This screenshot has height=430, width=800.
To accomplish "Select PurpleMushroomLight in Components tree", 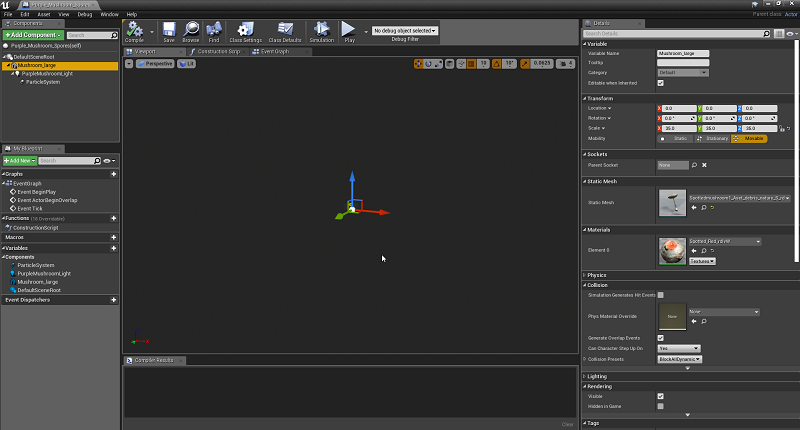I will [47, 73].
